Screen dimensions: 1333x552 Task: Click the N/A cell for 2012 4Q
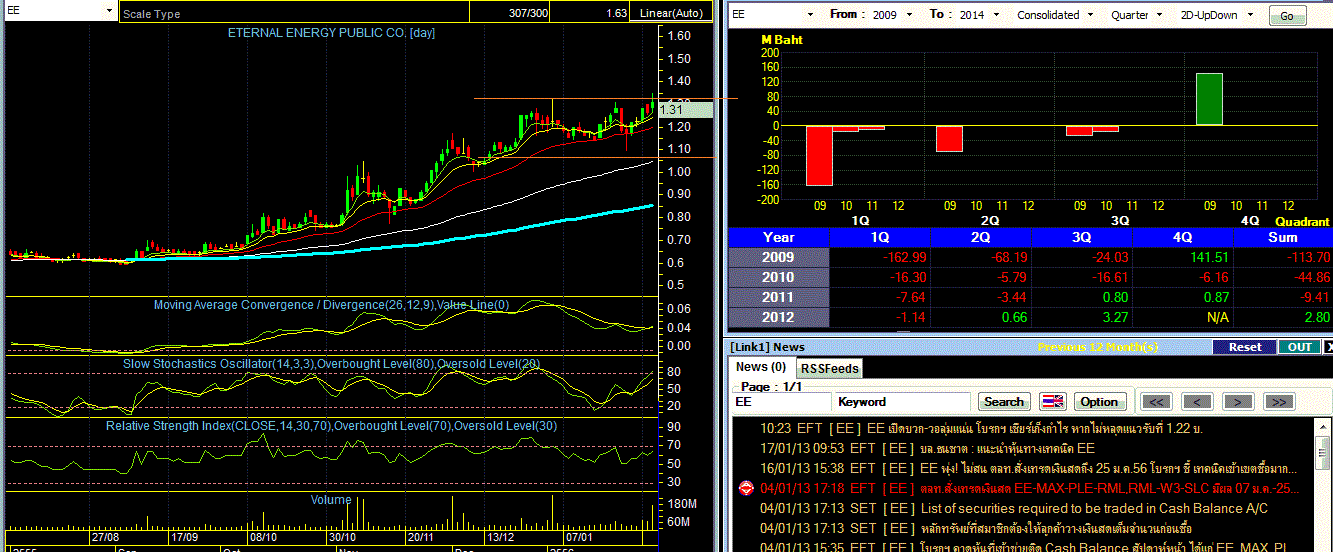[x=1183, y=317]
